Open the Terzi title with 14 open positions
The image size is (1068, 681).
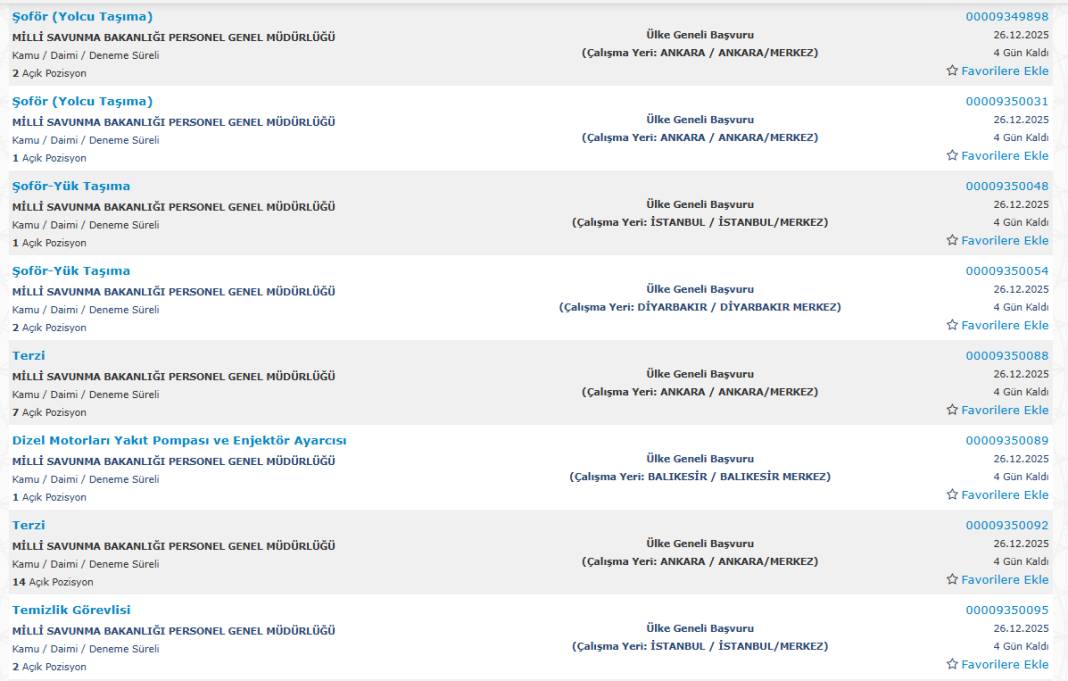pos(28,525)
